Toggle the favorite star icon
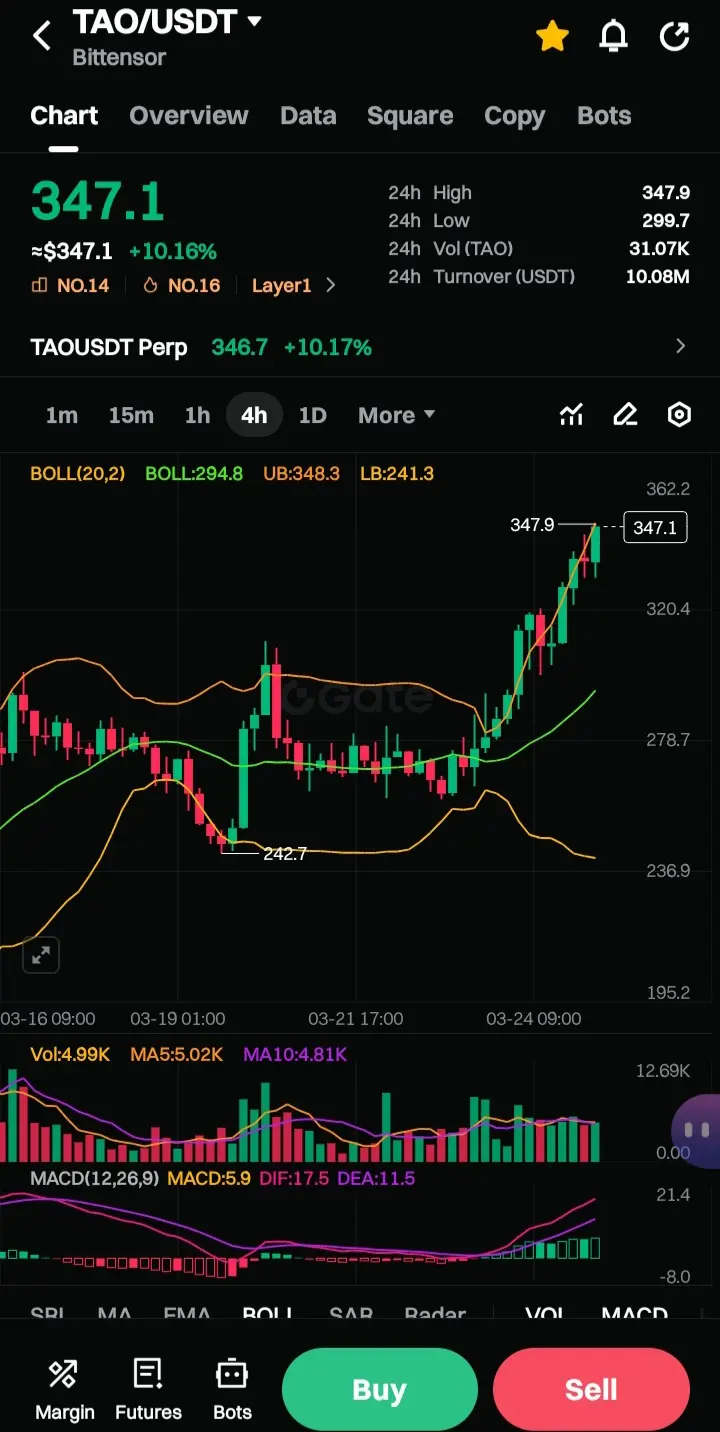 [552, 37]
